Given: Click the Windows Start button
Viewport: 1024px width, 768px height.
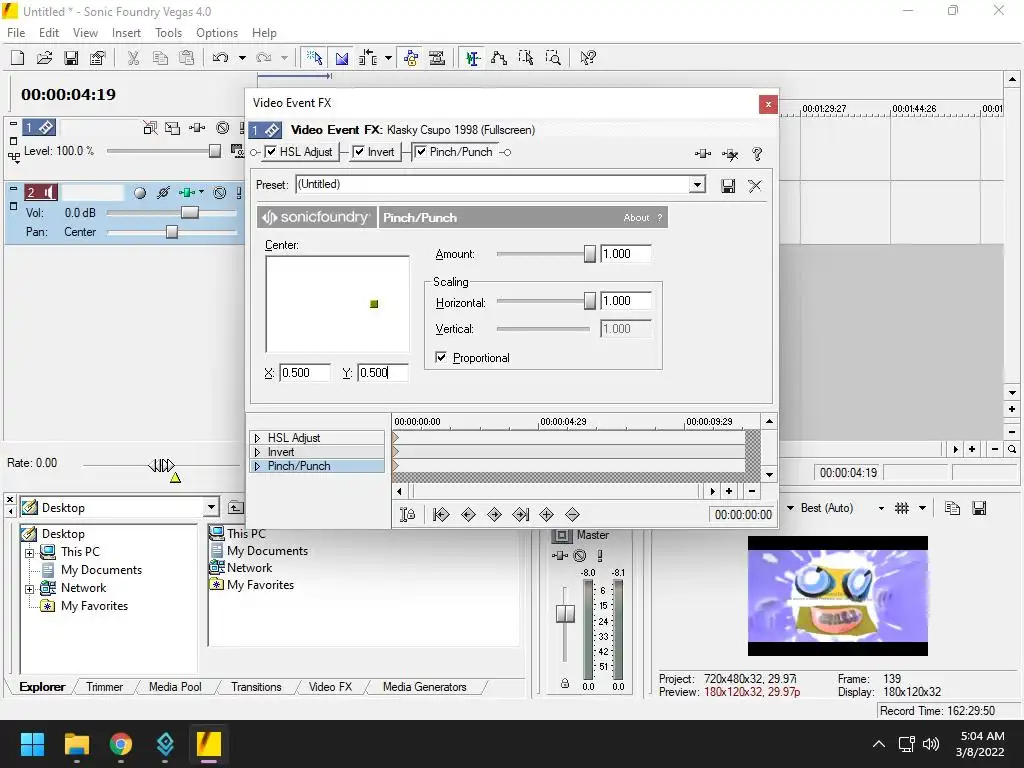Looking at the screenshot, I should coord(33,744).
